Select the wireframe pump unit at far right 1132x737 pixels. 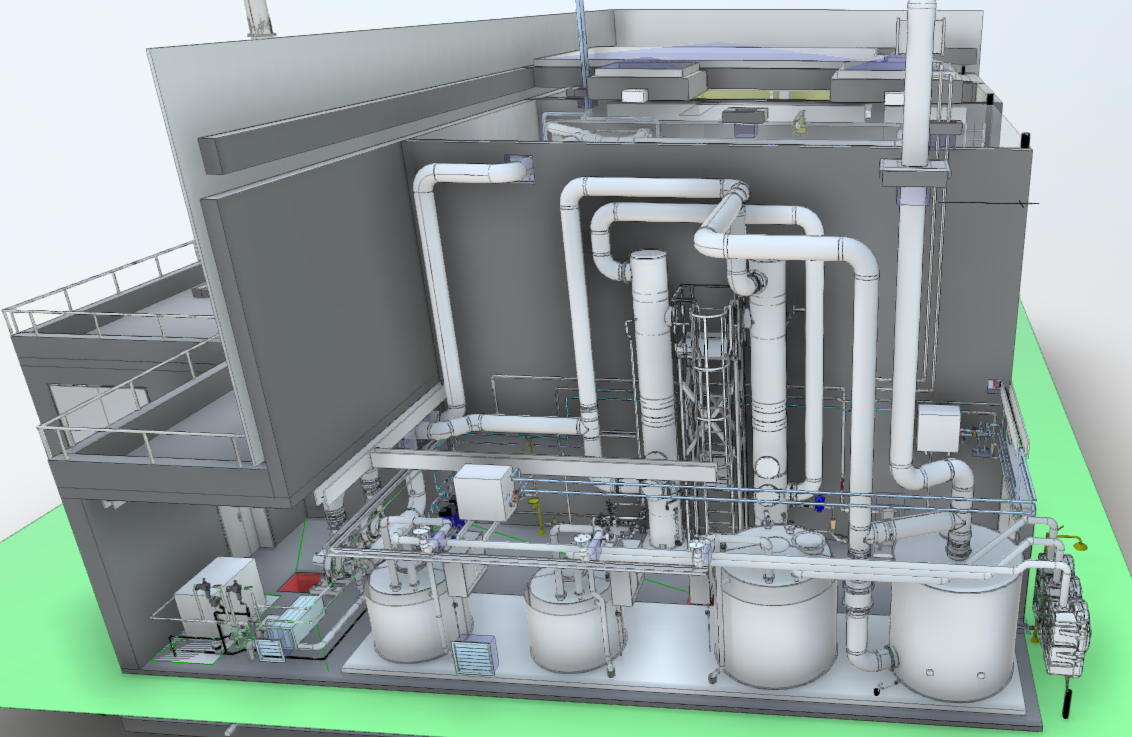[x=1070, y=620]
